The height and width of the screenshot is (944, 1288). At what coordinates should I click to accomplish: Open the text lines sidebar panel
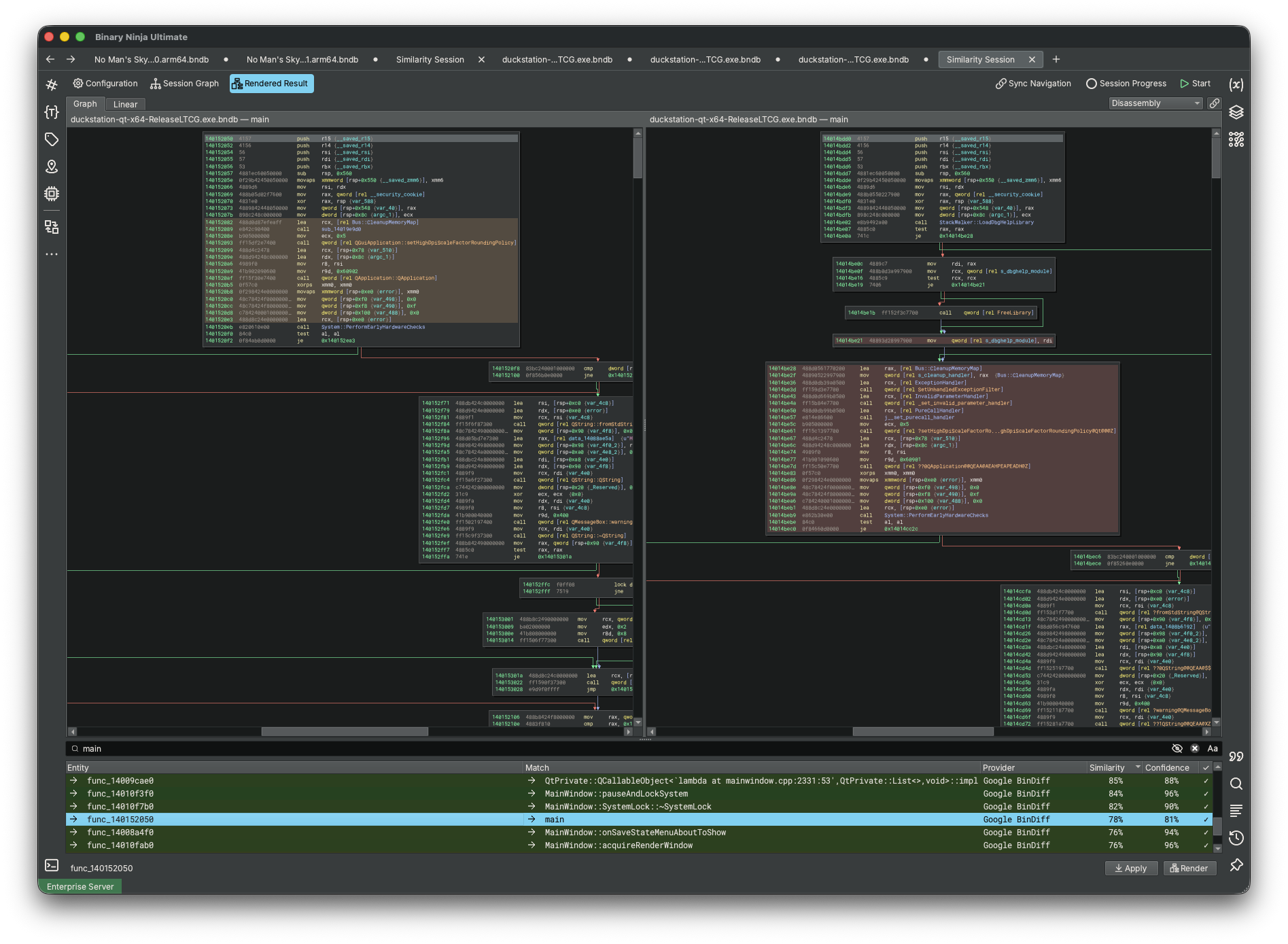coord(1236,811)
